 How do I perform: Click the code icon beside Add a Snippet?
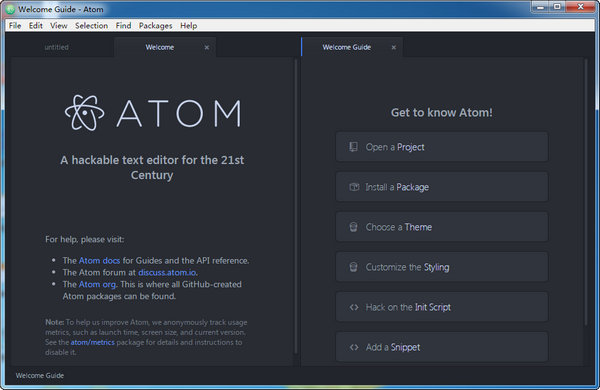click(354, 347)
